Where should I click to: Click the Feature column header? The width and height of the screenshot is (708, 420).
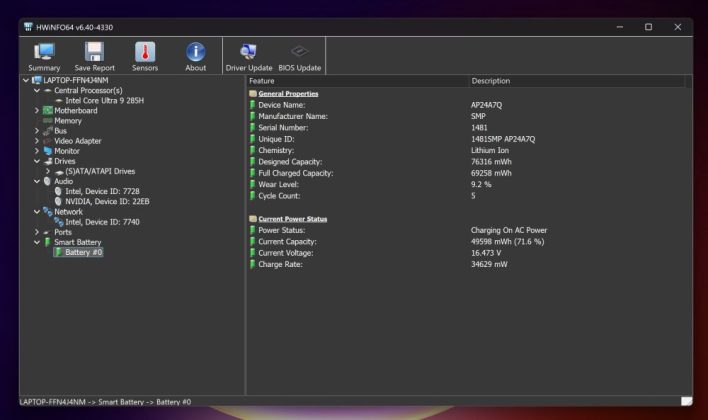click(262, 80)
